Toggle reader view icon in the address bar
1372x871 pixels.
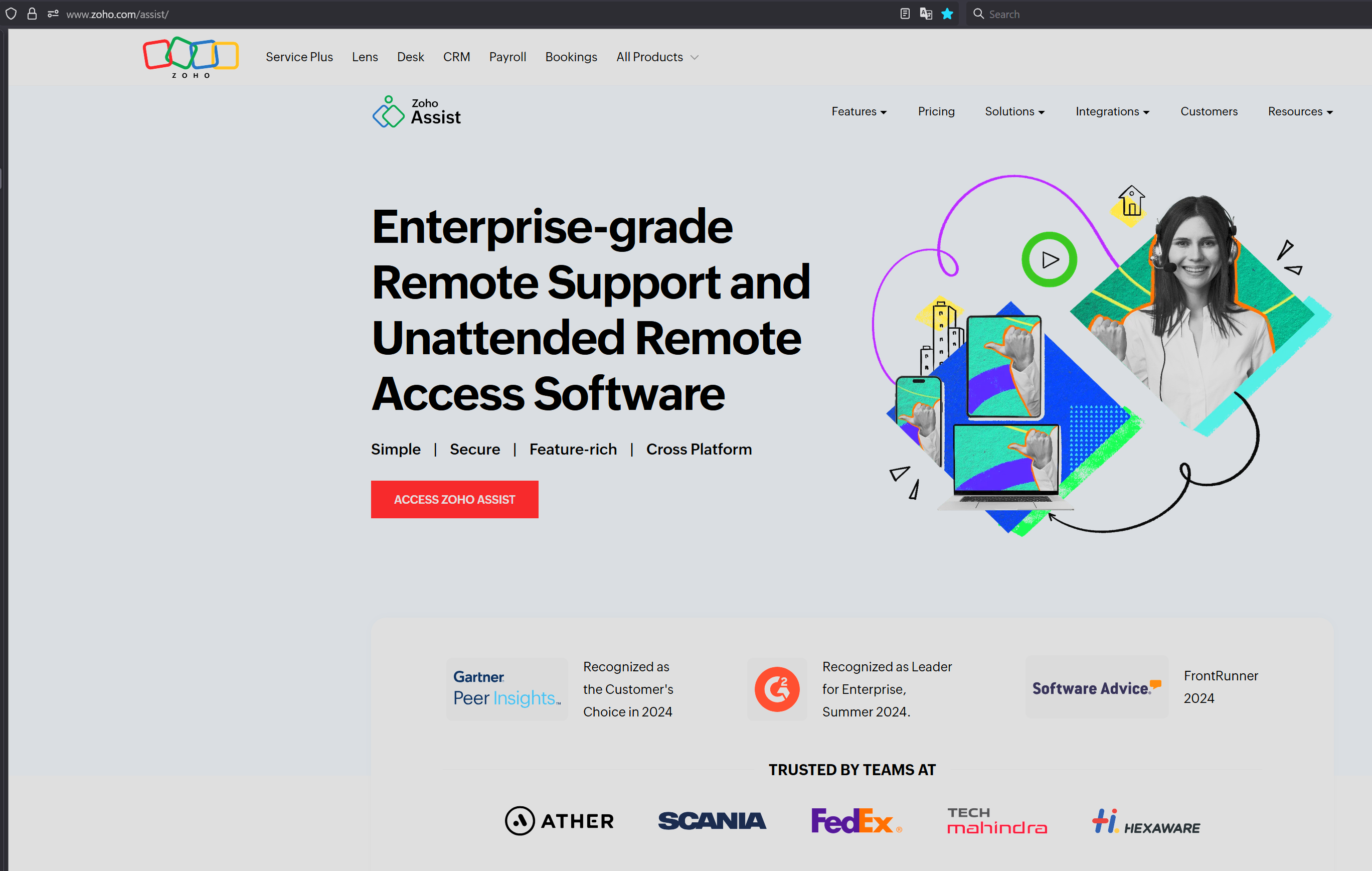click(x=904, y=14)
